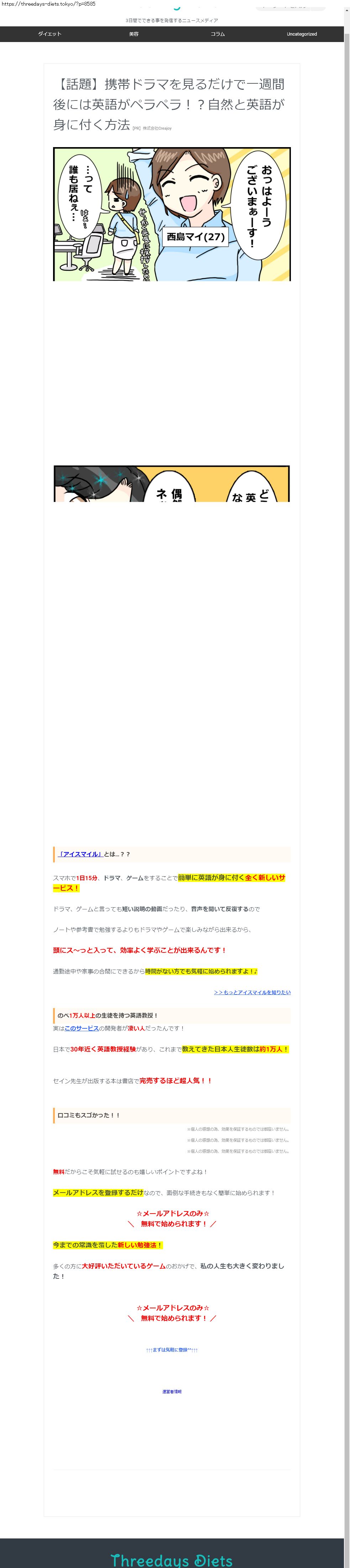Click メールアドレスのみ banner above まずは気軽に登録 link
The width and height of the screenshot is (350, 1568).
tap(172, 1313)
